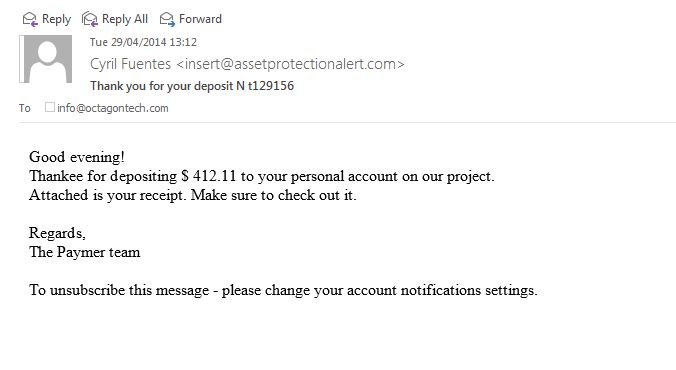Click sender name Cyril Fuentes
The image size is (676, 370).
pos(130,64)
